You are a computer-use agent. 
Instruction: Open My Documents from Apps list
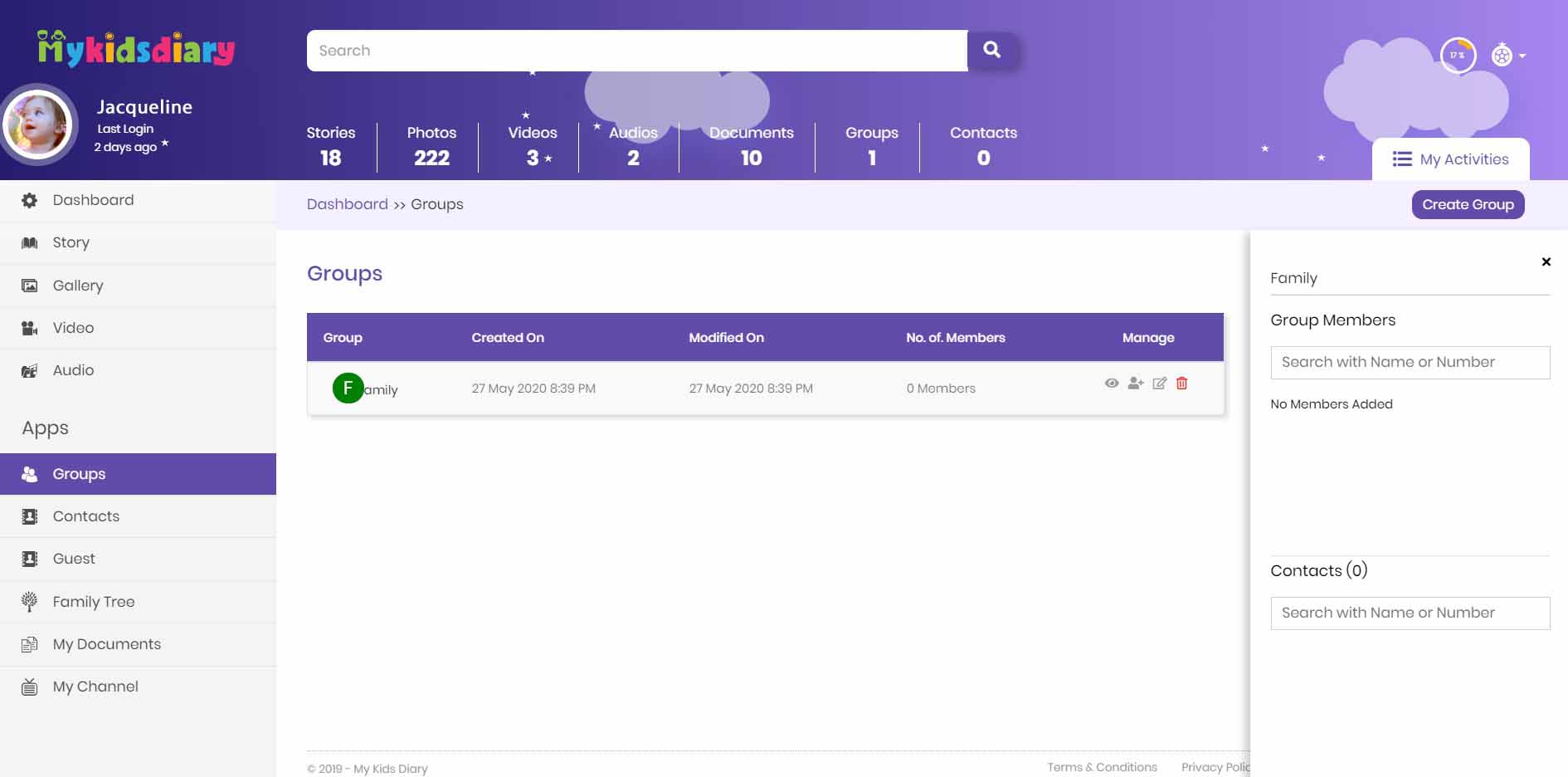coord(106,644)
